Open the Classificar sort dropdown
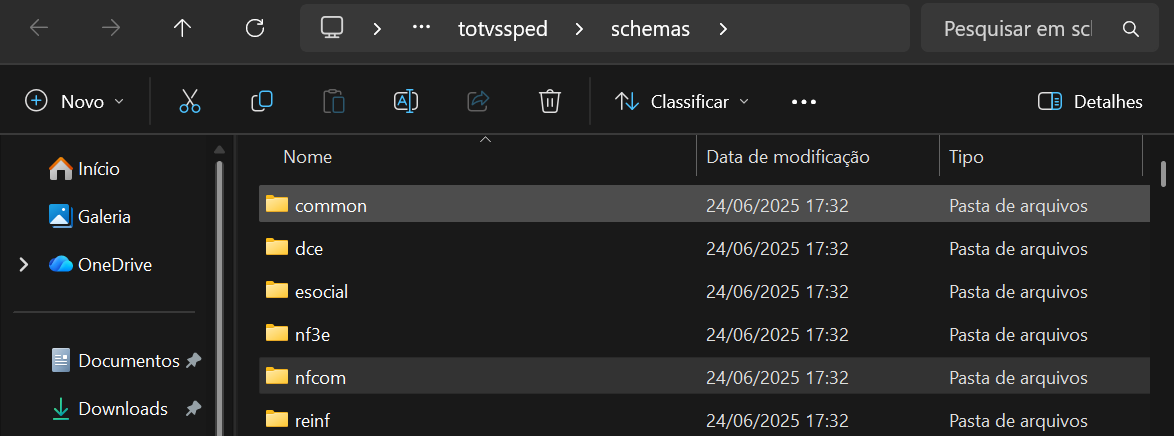Image resolution: width=1174 pixels, height=436 pixels. 682,101
